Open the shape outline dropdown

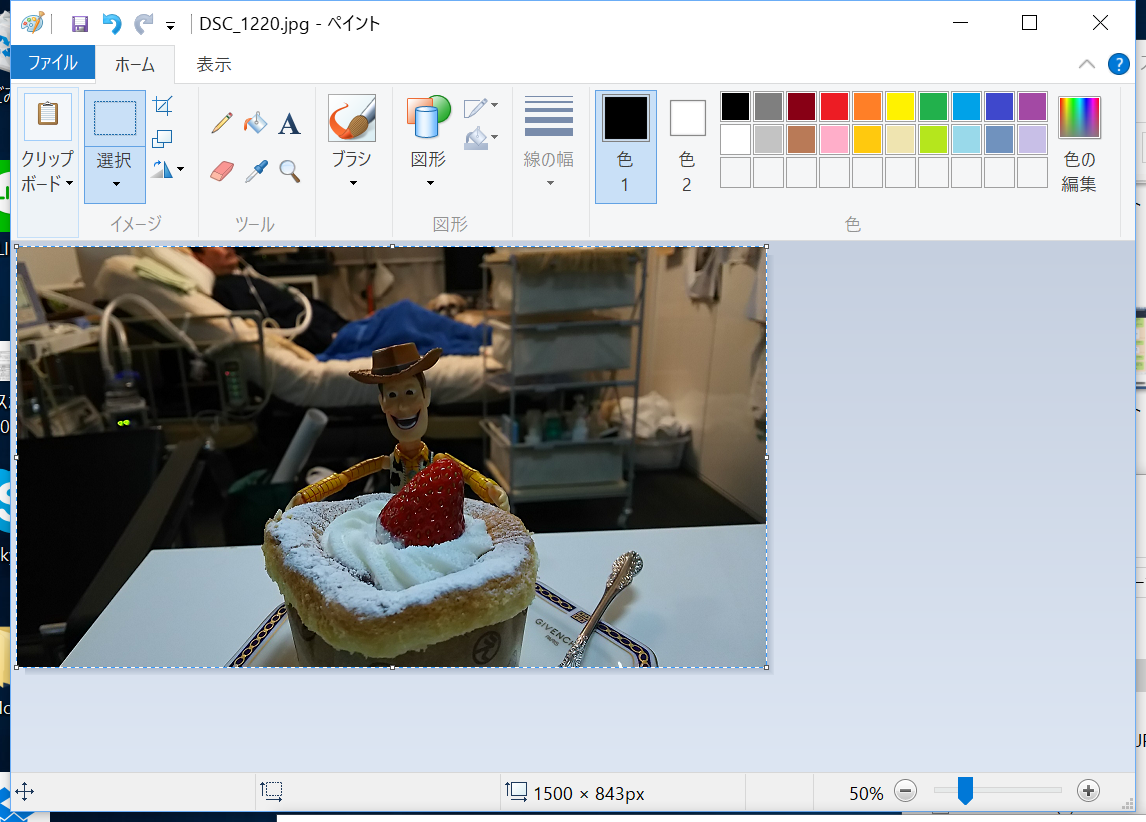[x=480, y=107]
